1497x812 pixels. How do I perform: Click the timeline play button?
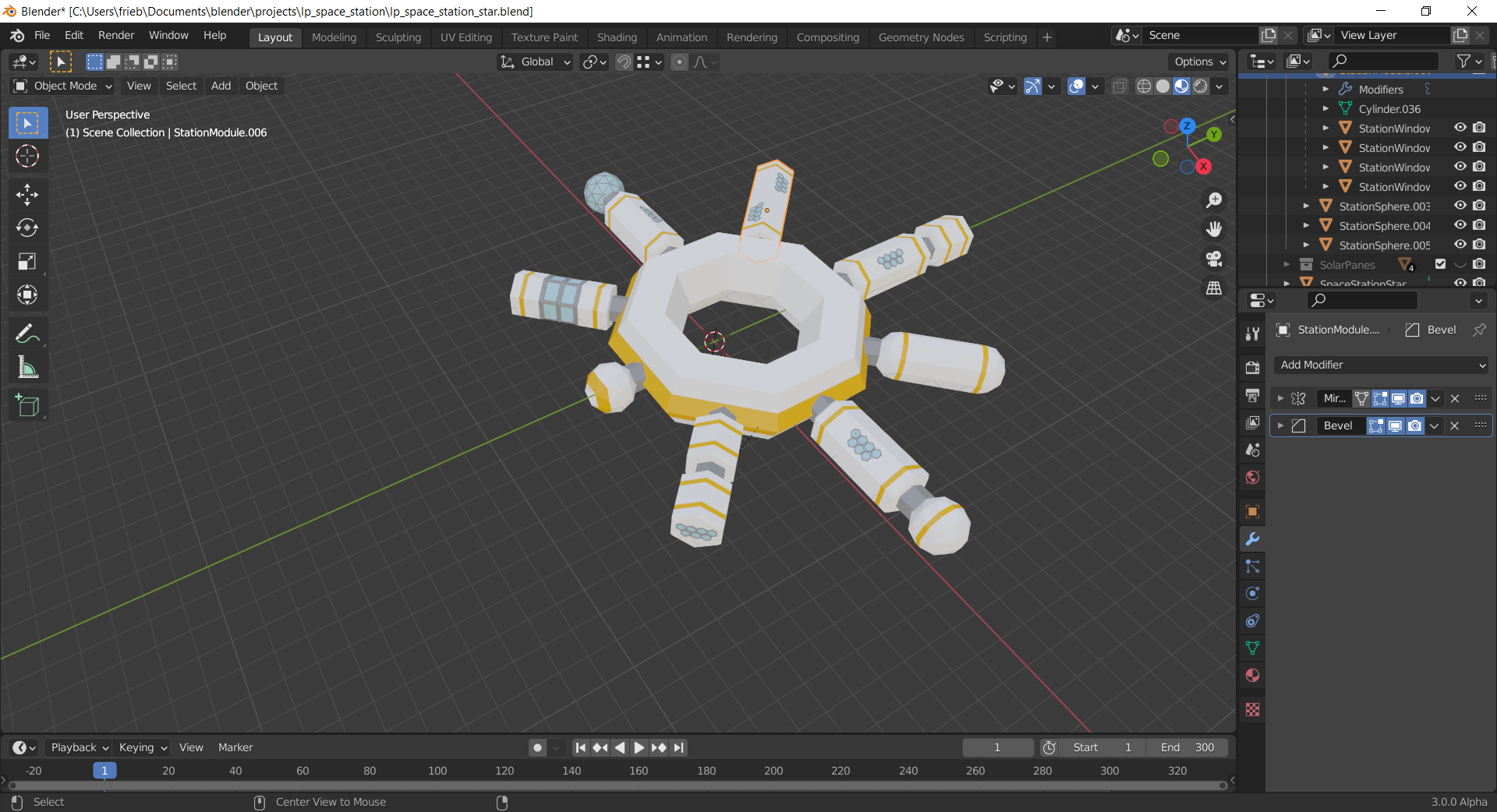click(x=639, y=747)
